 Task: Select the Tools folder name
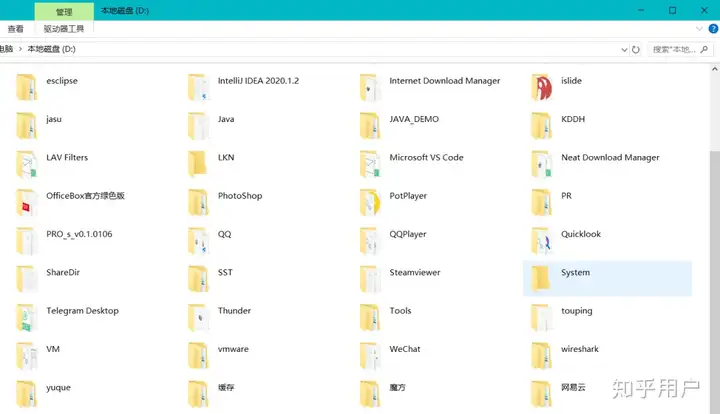400,311
